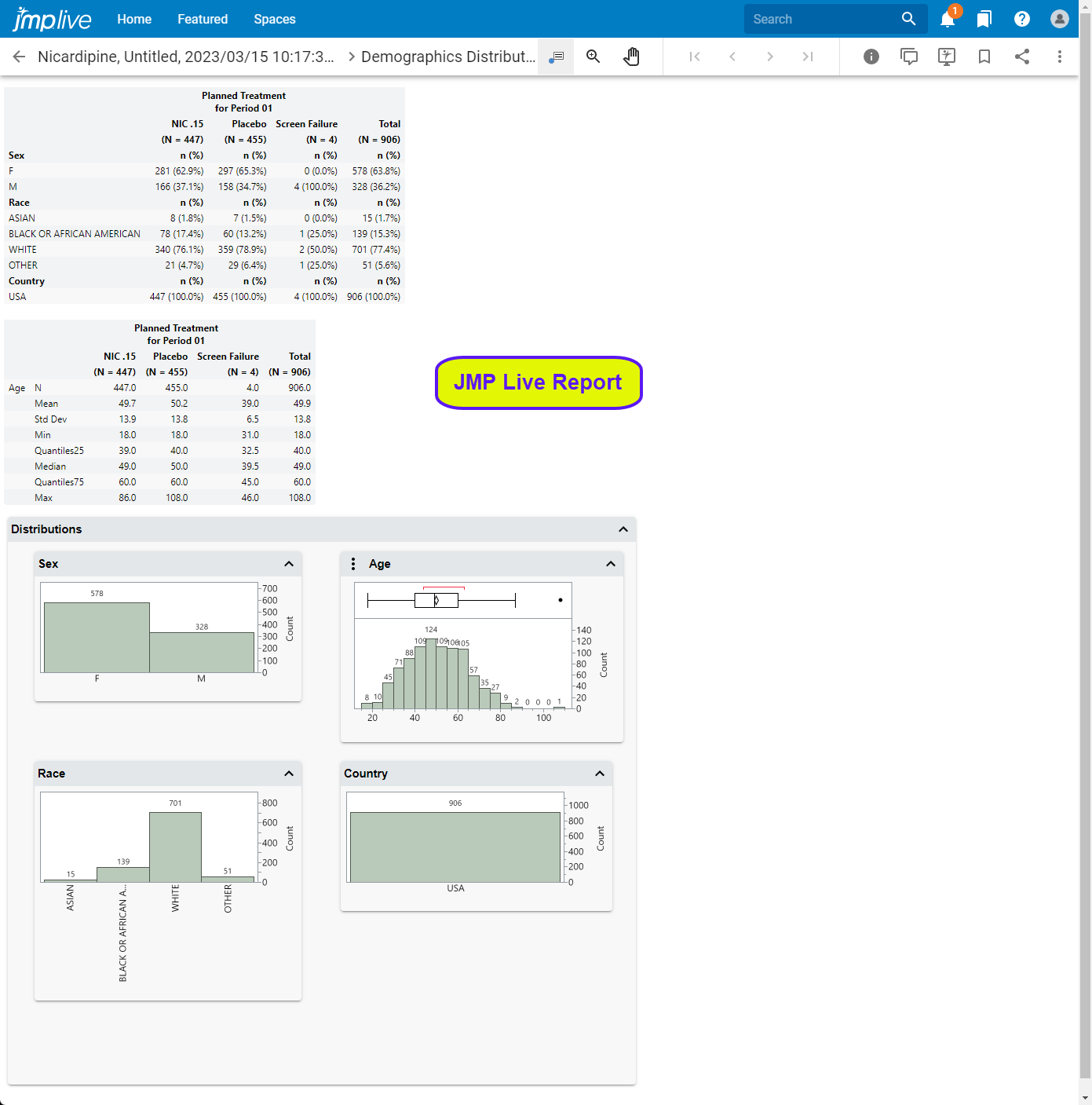The width and height of the screenshot is (1092, 1105).
Task: Select the magnifier zoom tool
Action: (x=593, y=57)
